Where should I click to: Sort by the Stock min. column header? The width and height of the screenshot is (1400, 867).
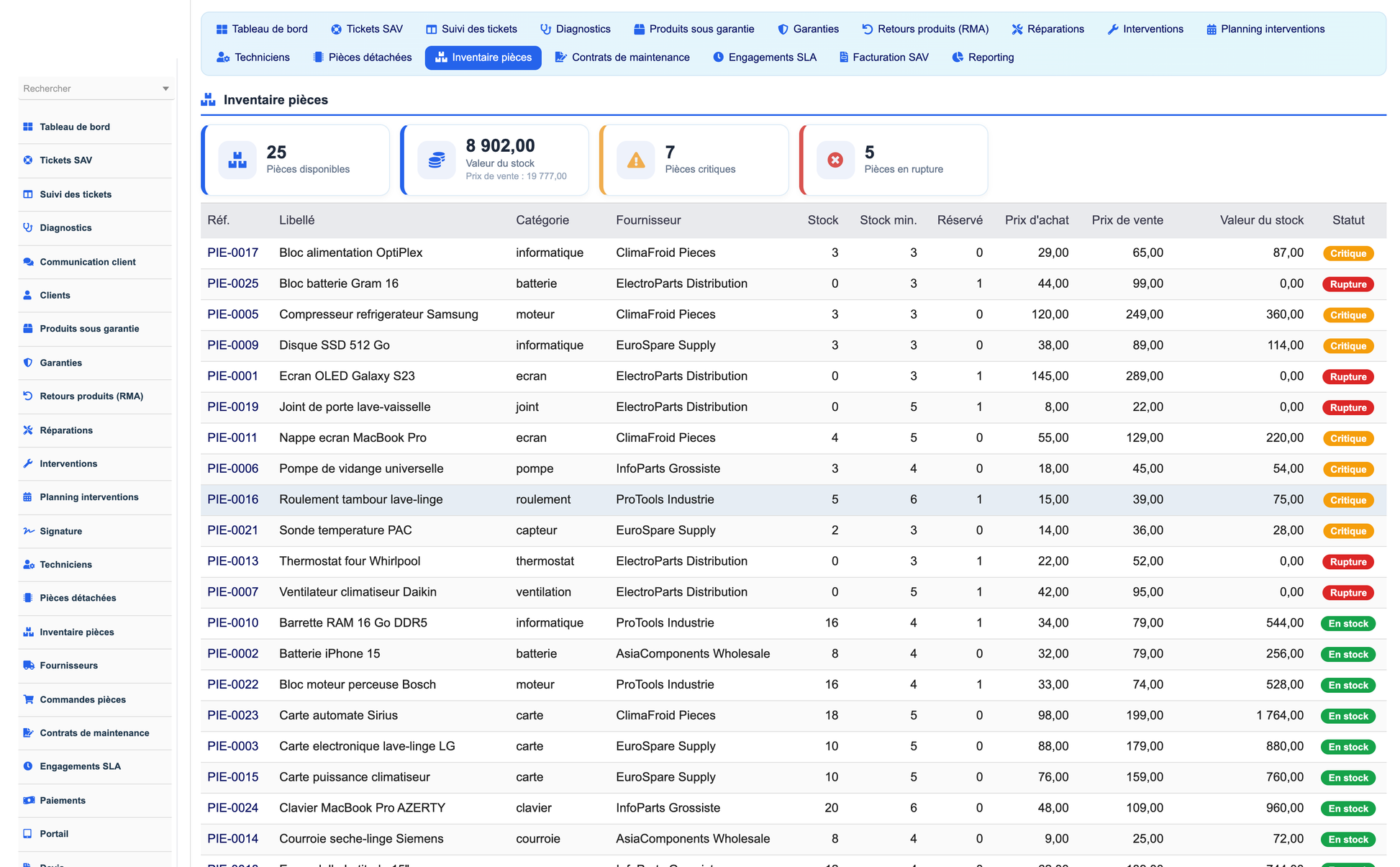[888, 220]
